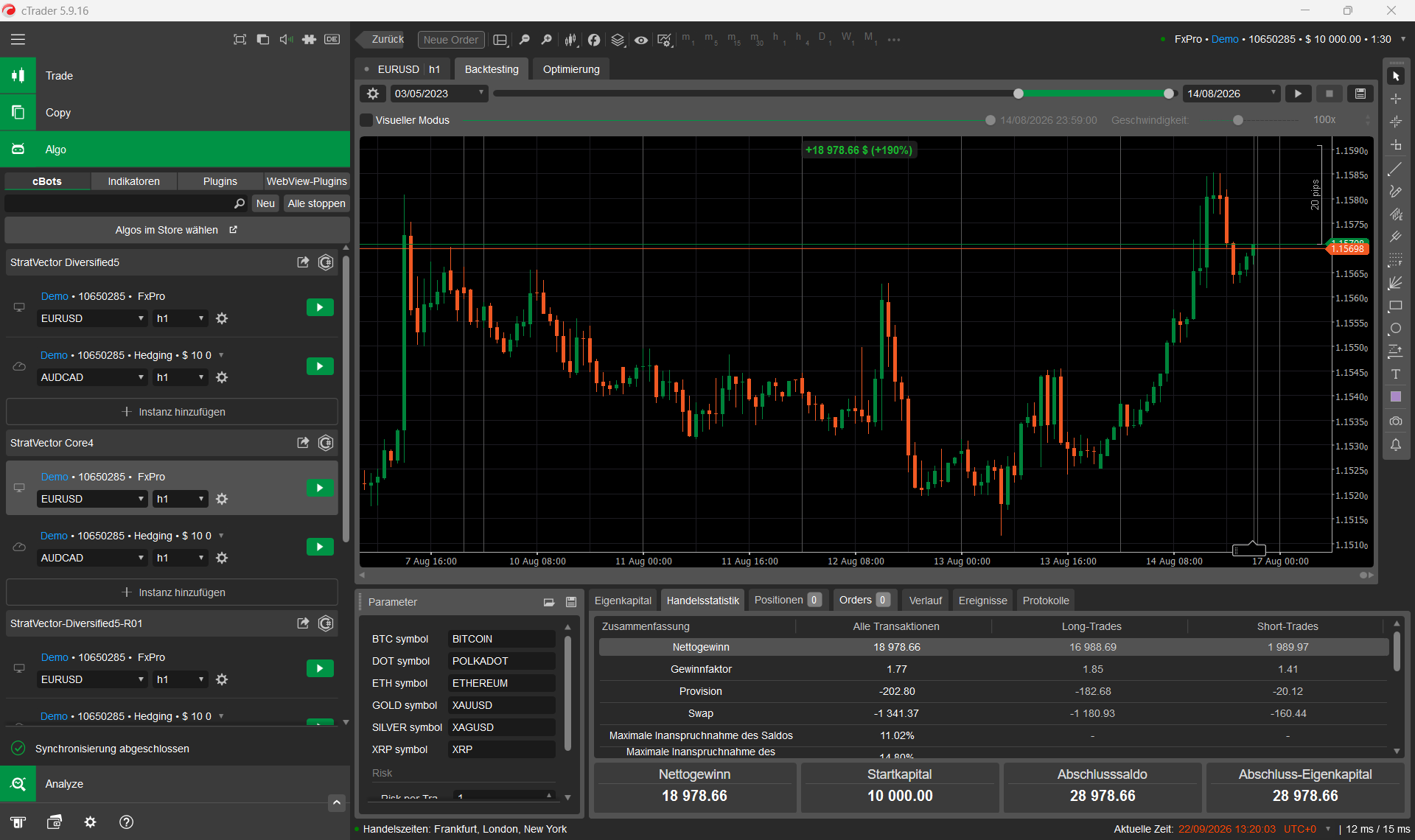Open the end date 14/08/2026 dropdown

(x=1231, y=94)
